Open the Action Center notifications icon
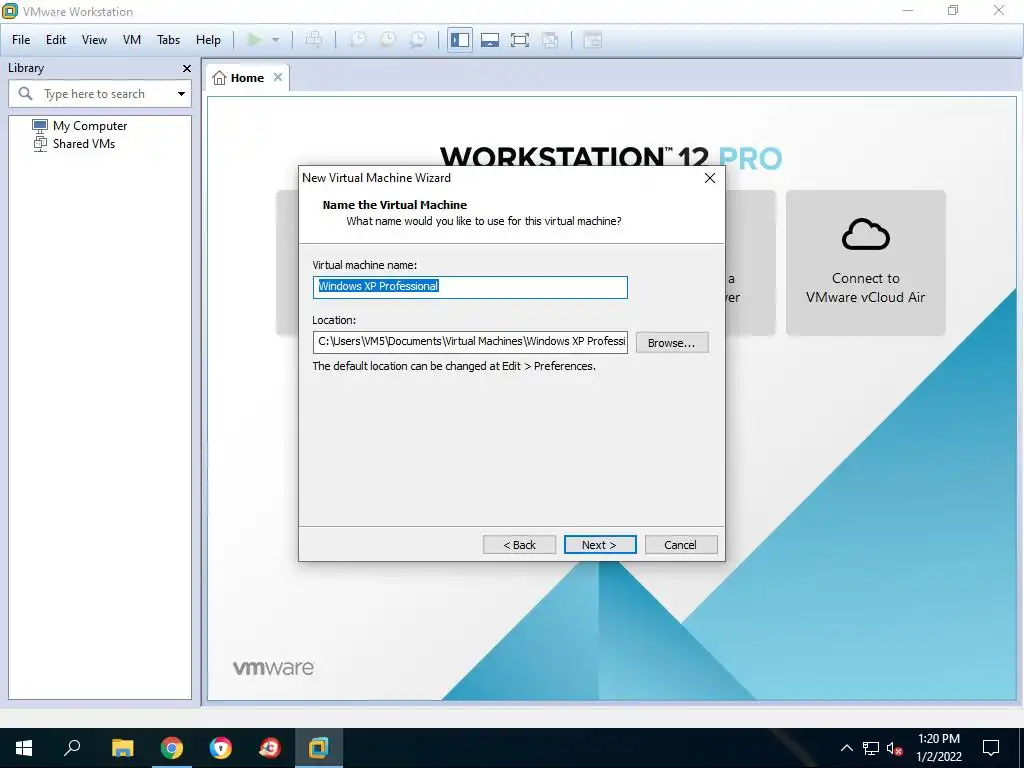 (991, 748)
